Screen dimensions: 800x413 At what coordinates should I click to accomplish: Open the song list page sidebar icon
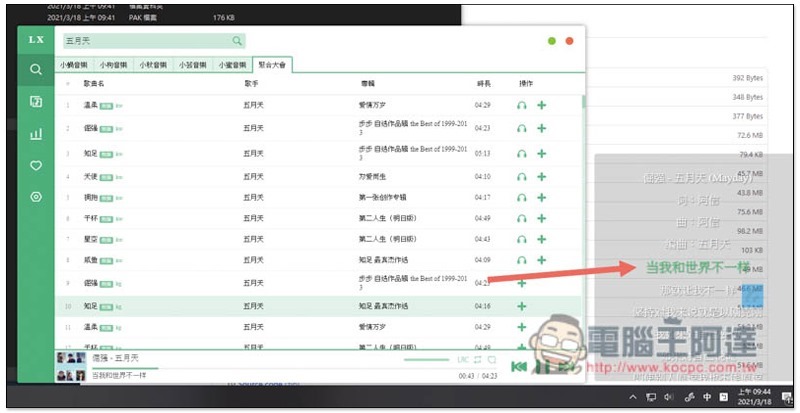coord(36,102)
